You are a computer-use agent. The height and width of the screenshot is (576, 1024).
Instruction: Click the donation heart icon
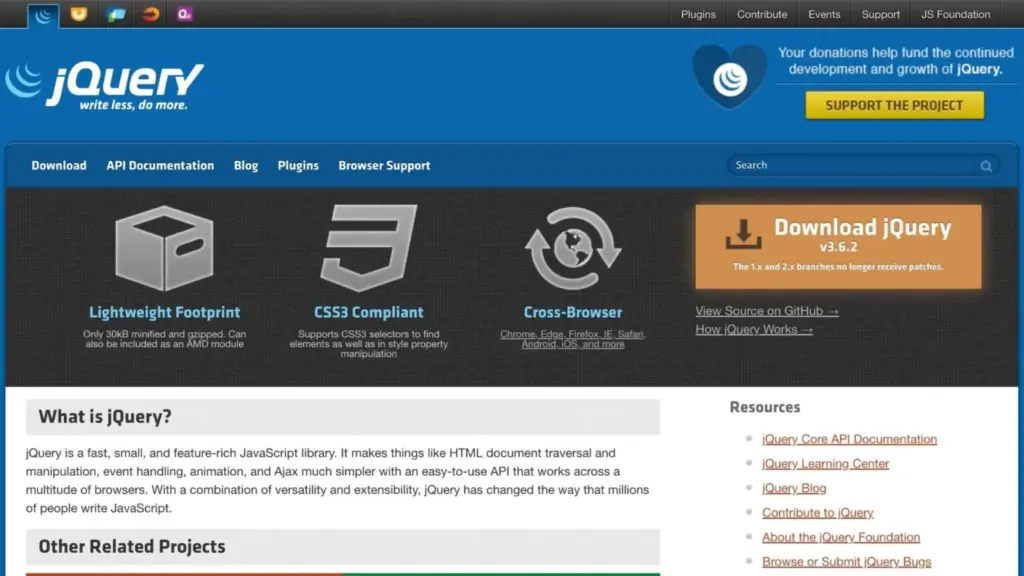729,76
